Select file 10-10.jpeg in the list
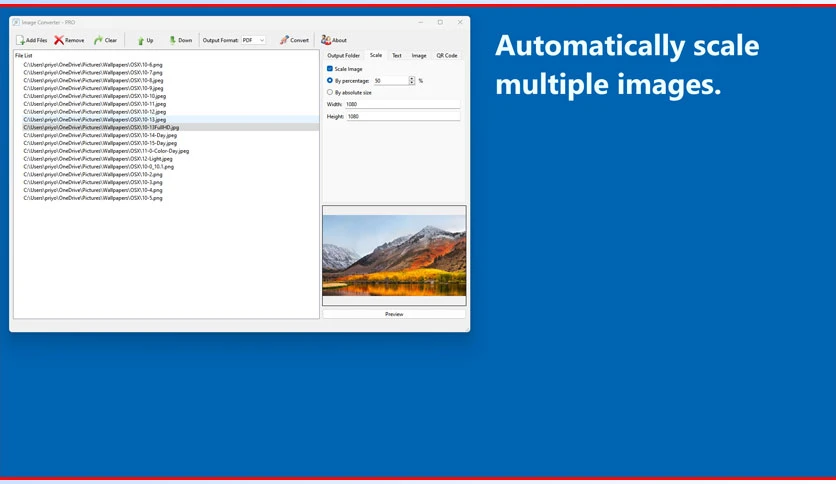836x484 pixels. [94, 96]
